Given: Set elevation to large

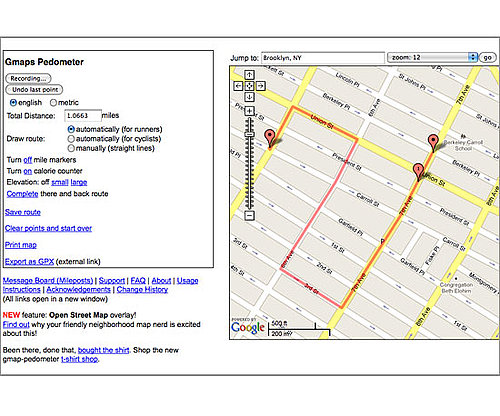Looking at the screenshot, I should (79, 182).
